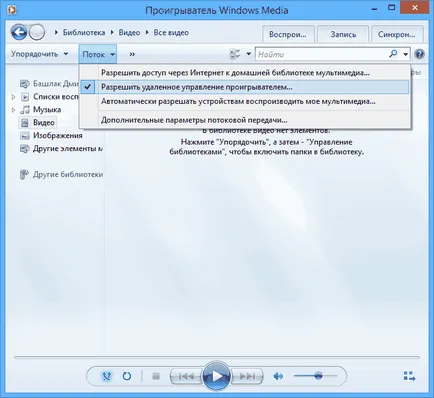Click the volume slider handle
Image resolution: width=434 pixels, height=398 pixels.
click(318, 376)
